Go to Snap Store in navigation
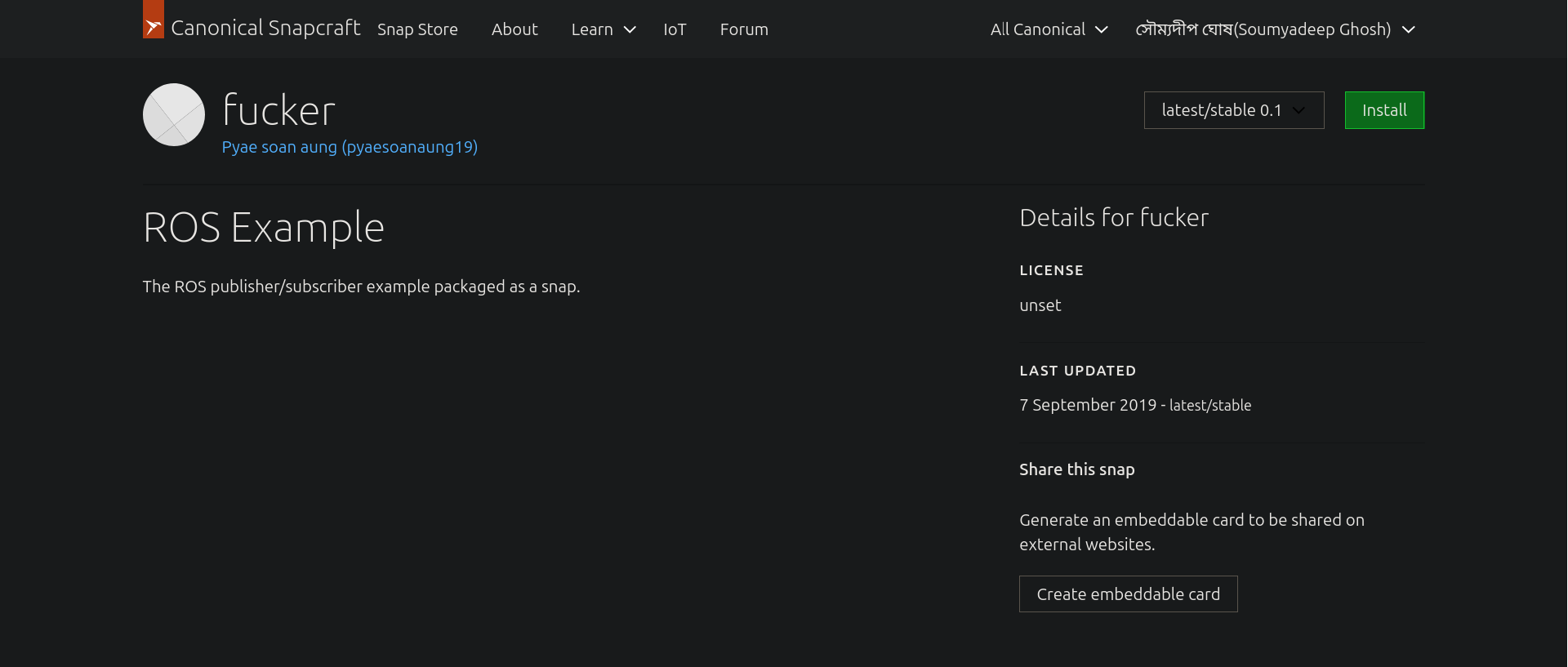The height and width of the screenshot is (667, 1568). 417,30
